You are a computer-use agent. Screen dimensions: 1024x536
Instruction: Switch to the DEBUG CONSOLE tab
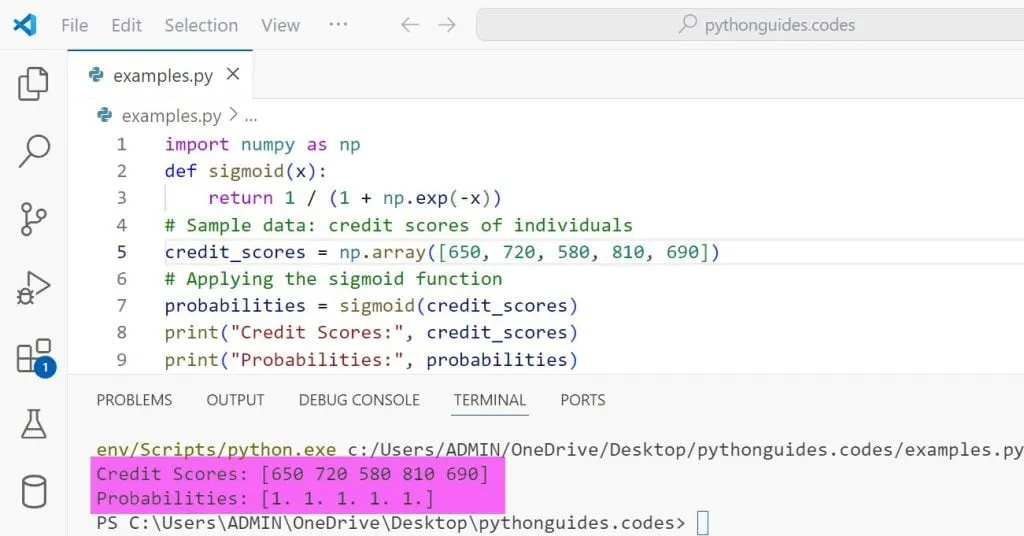click(x=359, y=400)
